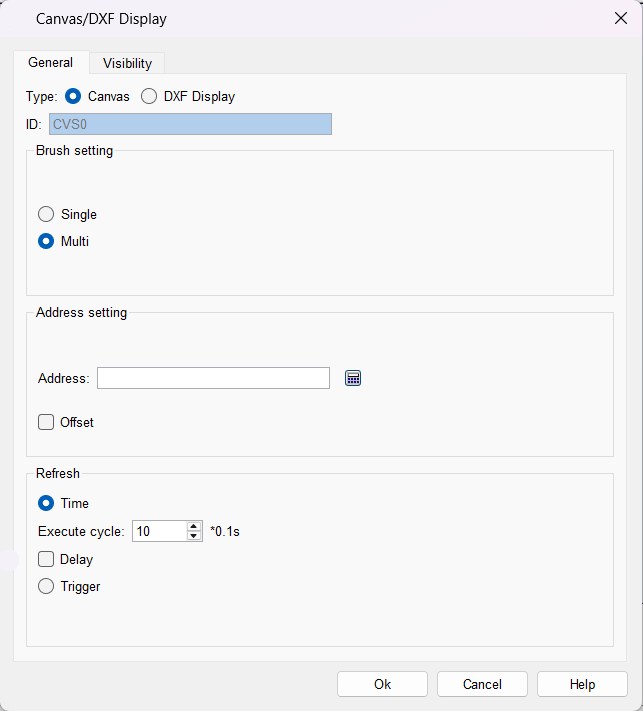643x711 pixels.
Task: Select the Canvas type radio button
Action: (x=73, y=97)
